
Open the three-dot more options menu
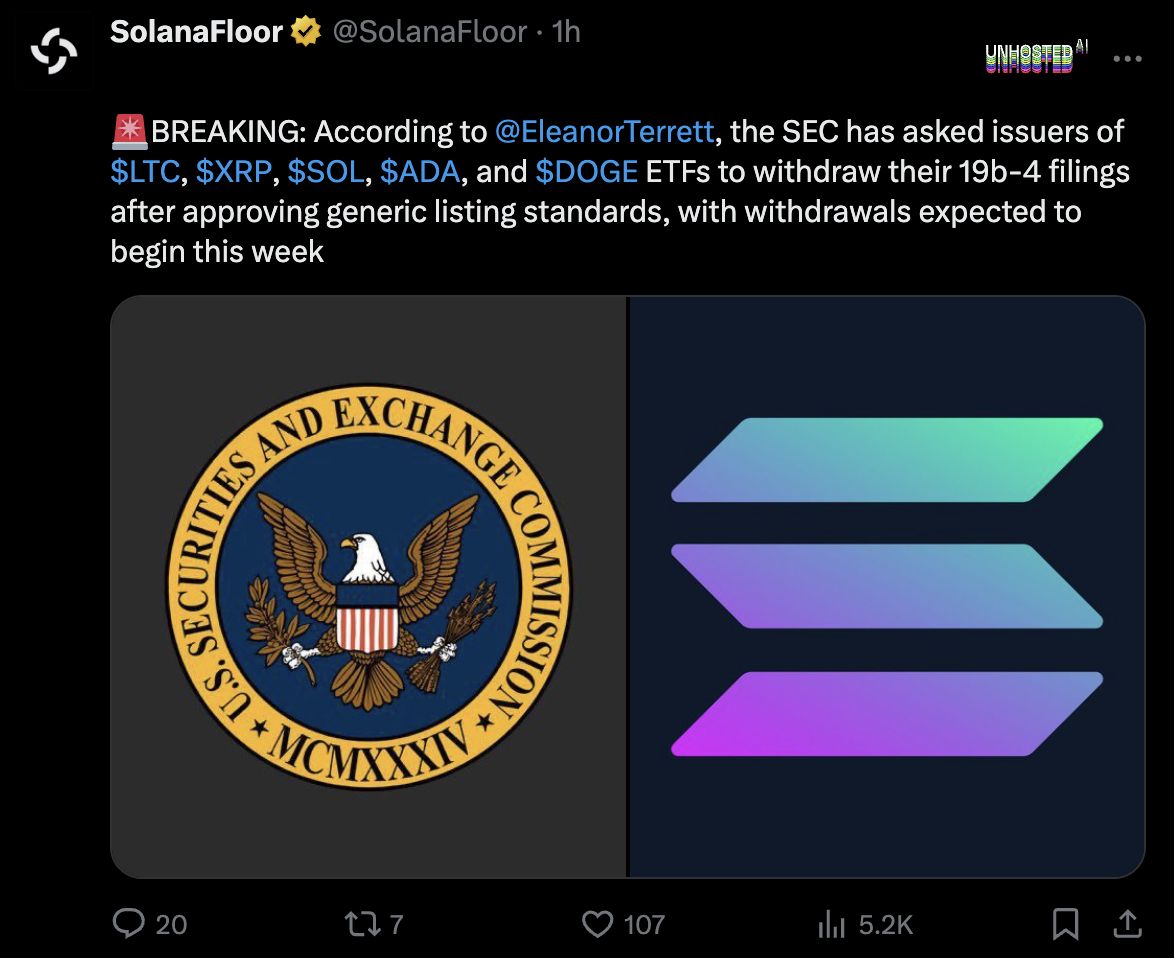click(x=1128, y=58)
